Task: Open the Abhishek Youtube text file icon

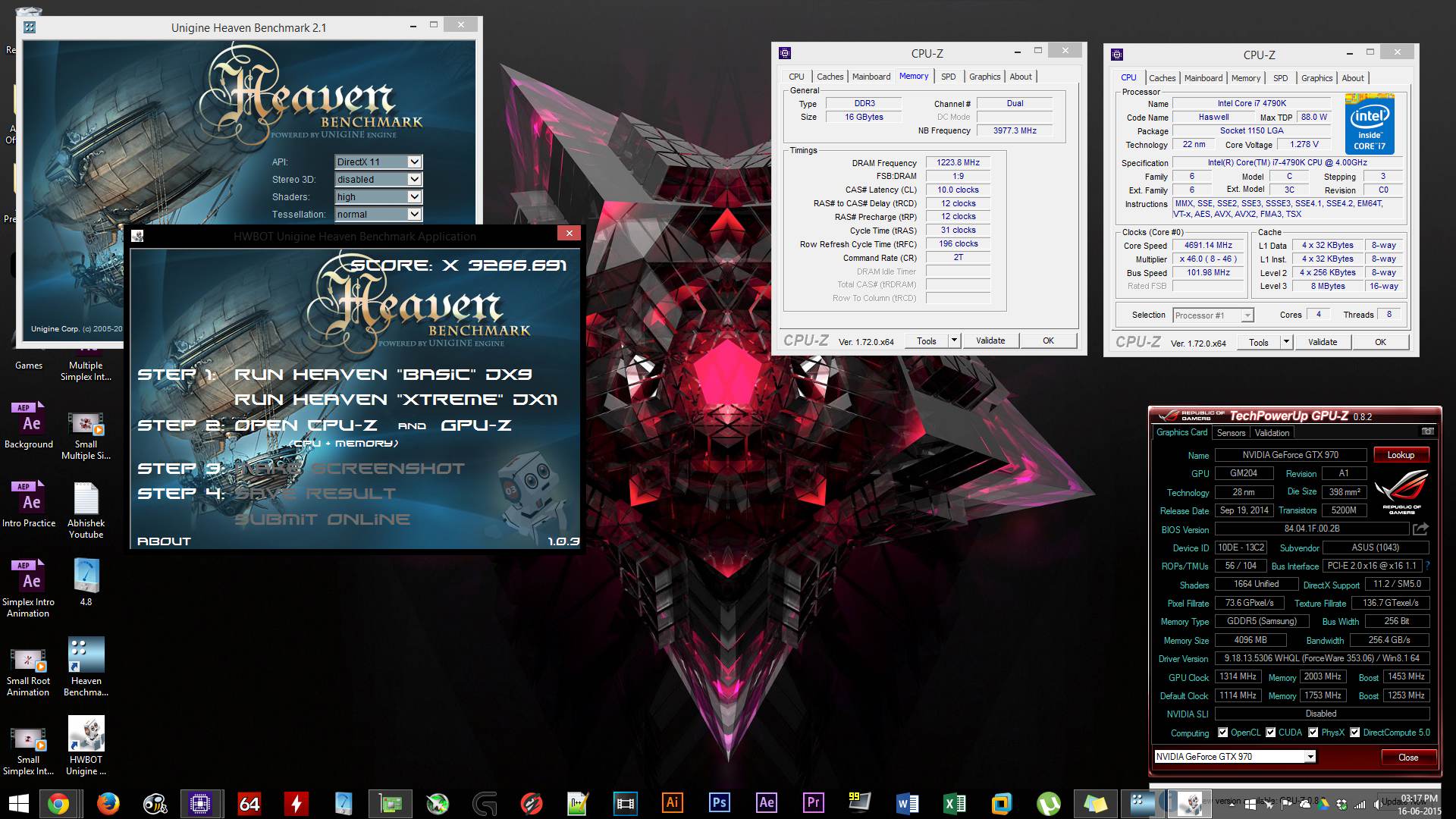Action: click(86, 510)
